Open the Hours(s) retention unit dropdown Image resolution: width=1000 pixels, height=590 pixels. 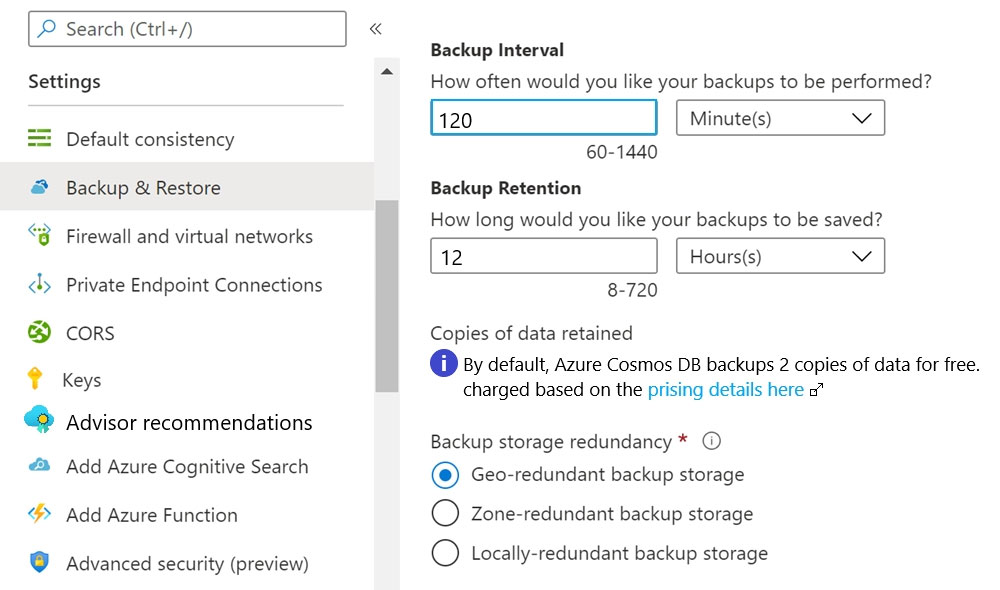coord(780,256)
